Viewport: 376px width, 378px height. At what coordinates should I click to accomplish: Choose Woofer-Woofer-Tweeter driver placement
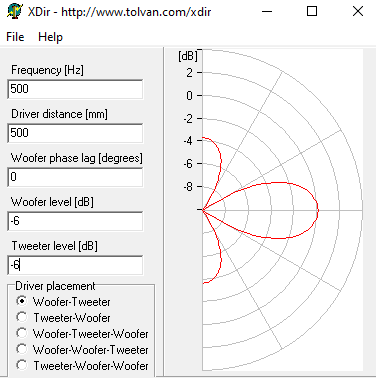point(82,350)
